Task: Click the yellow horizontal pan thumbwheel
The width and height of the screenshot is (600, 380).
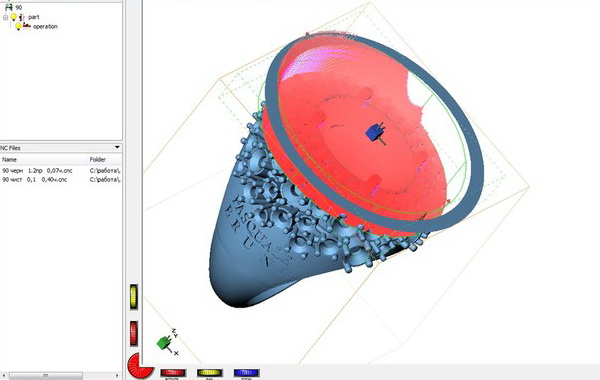Action: pyautogui.click(x=210, y=373)
